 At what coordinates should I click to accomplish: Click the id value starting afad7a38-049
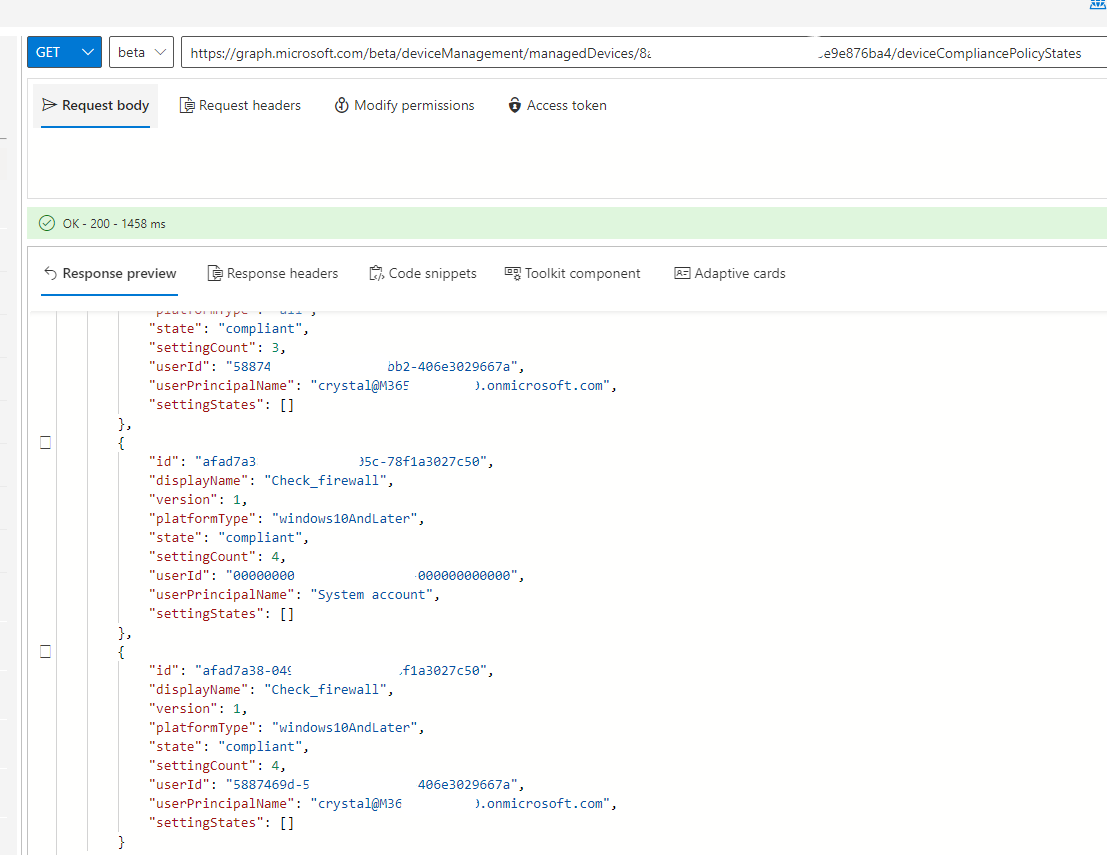[x=340, y=670]
